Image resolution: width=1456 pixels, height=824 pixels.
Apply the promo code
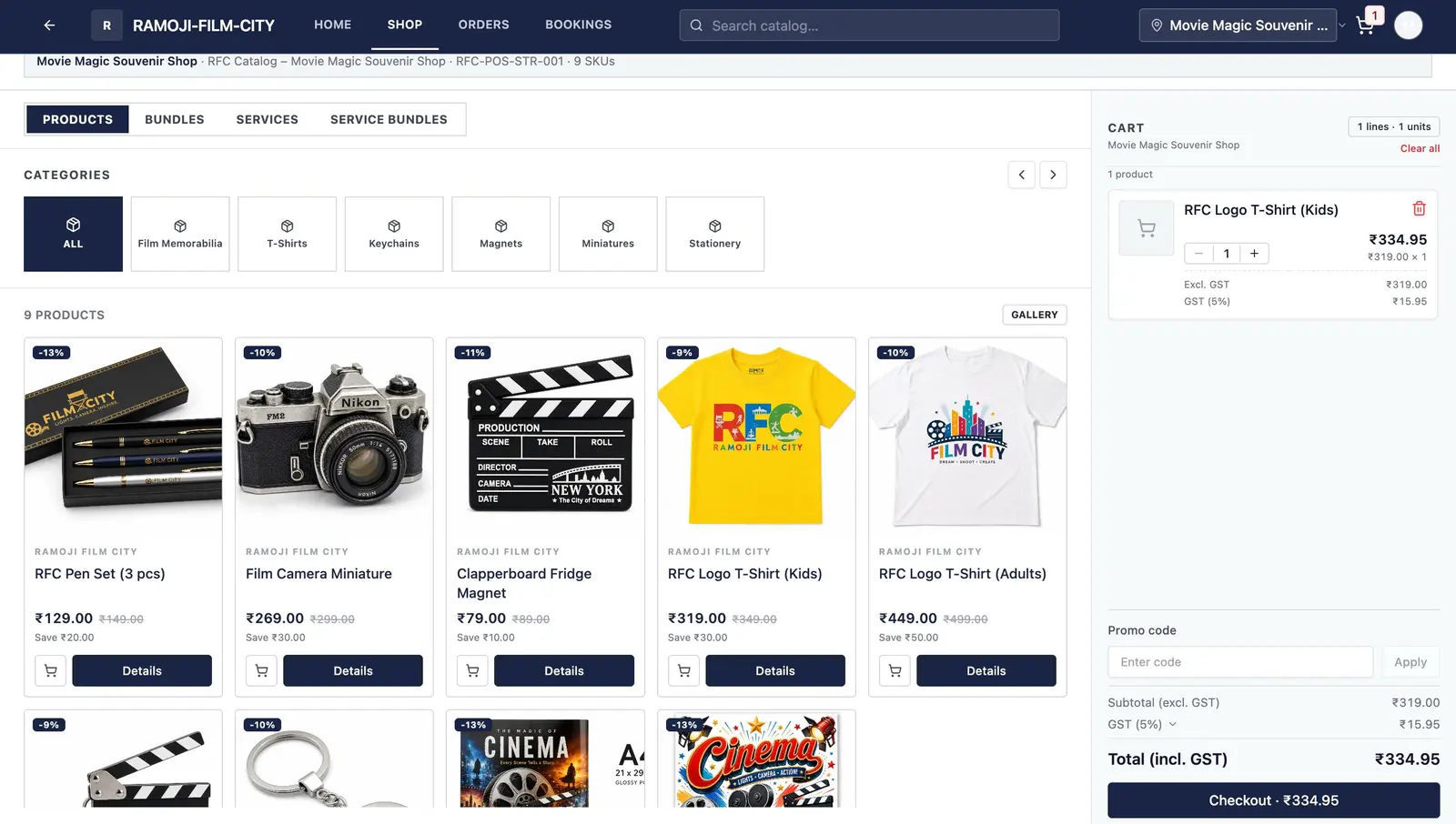point(1410,662)
